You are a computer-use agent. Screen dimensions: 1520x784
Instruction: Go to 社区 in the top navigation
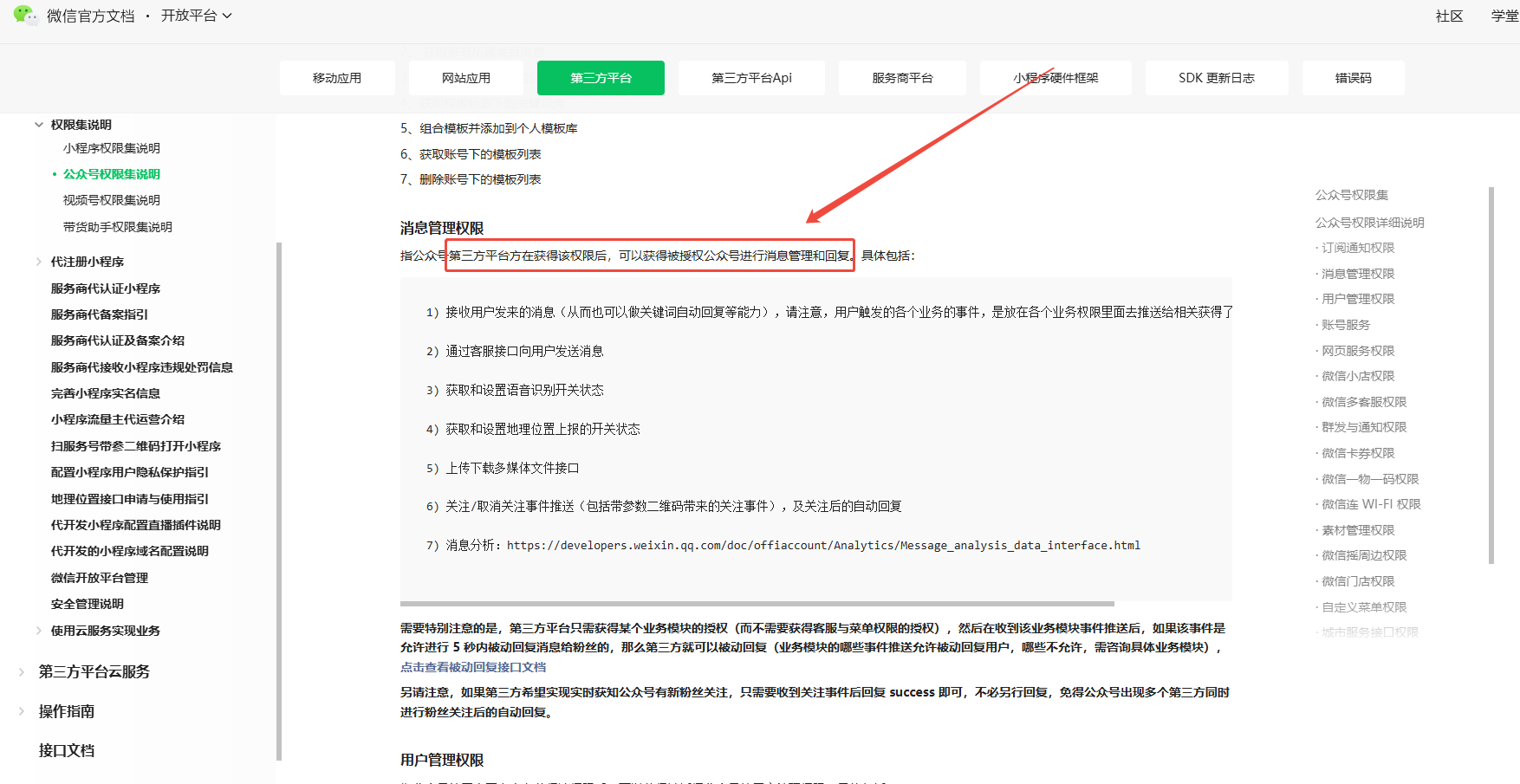(1449, 16)
